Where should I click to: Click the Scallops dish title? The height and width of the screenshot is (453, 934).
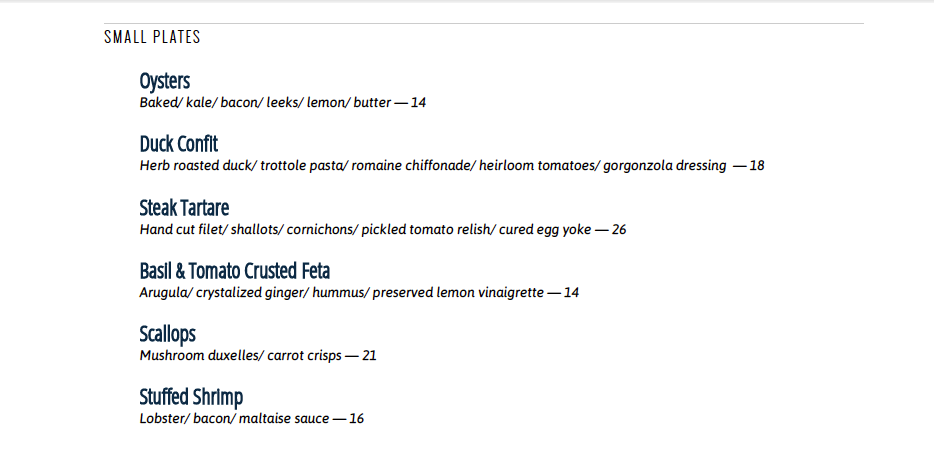coord(167,334)
